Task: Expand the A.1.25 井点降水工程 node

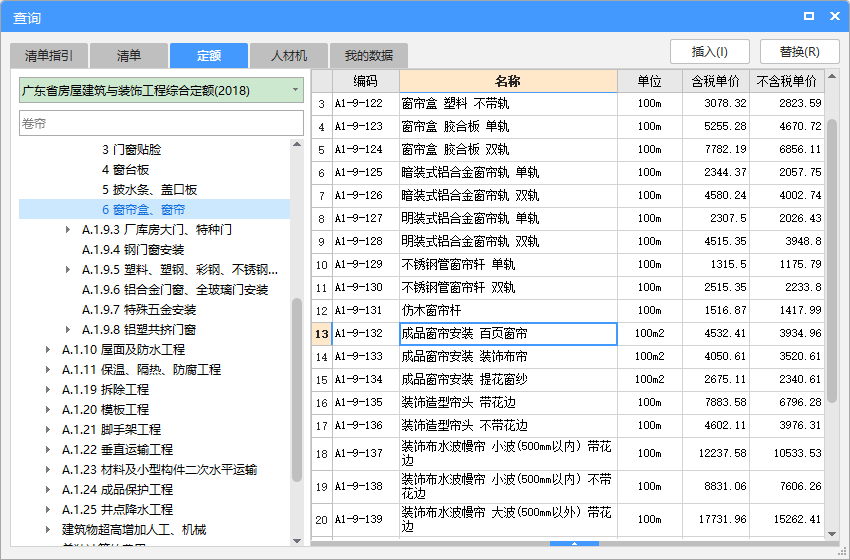Action: 48,510
